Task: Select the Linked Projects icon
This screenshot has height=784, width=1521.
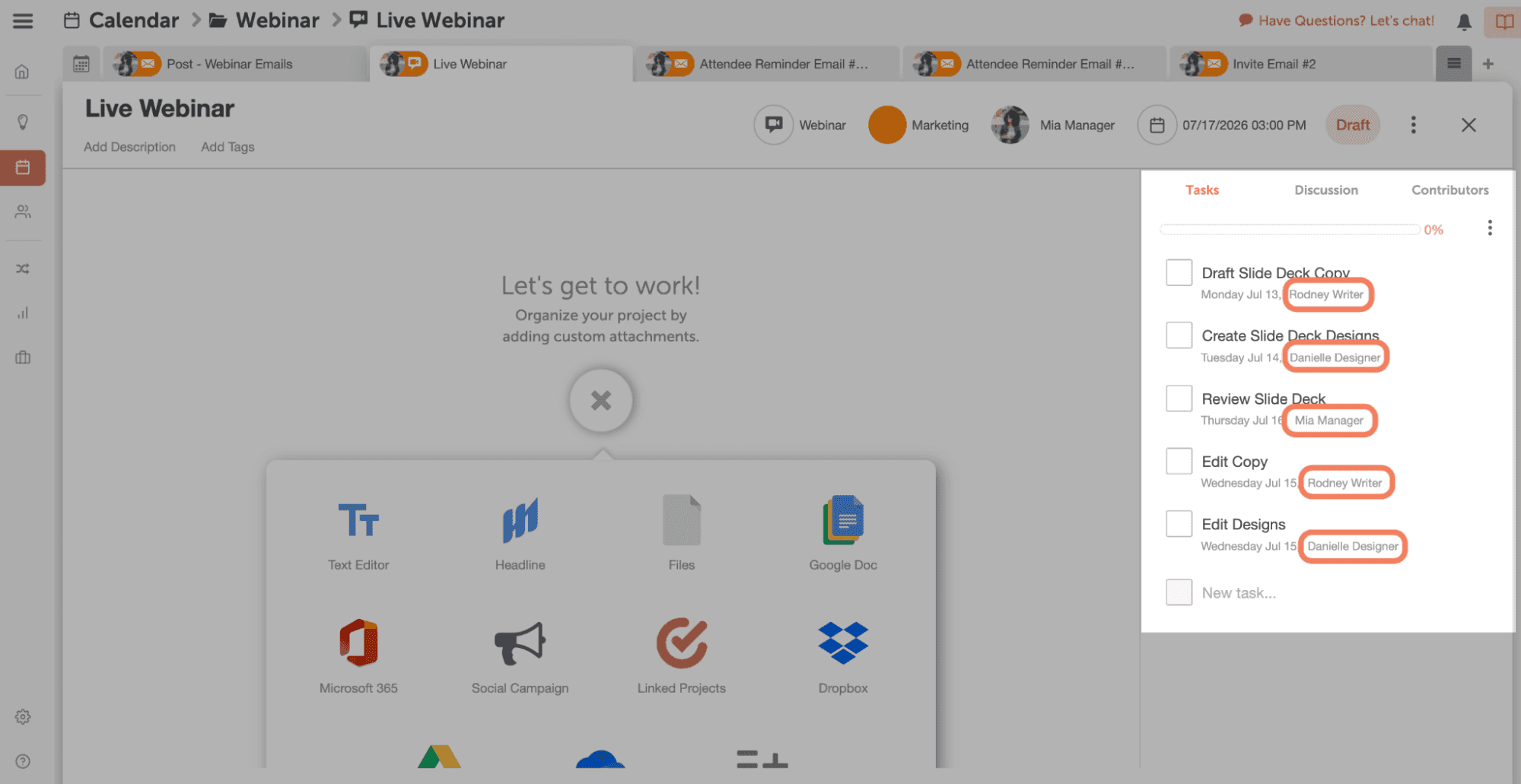Action: point(682,643)
